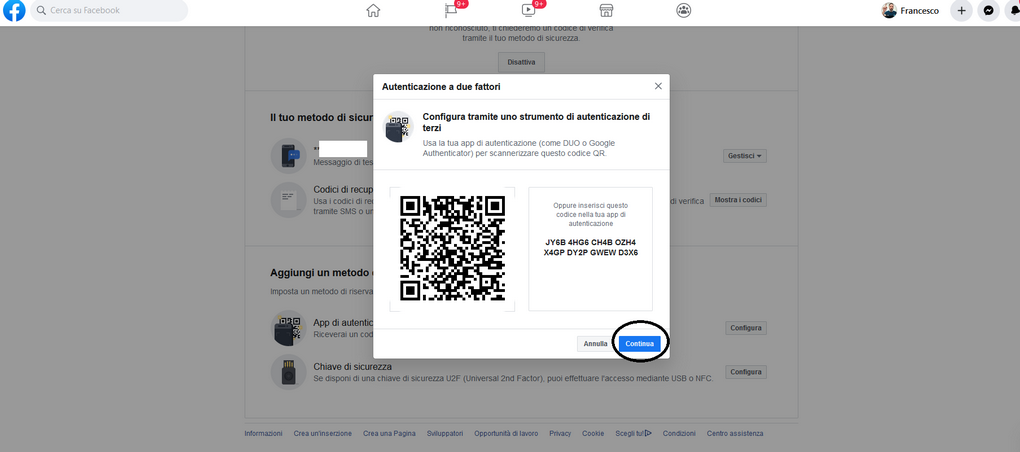The height and width of the screenshot is (452, 1020).
Task: Open the Gestisci dropdown
Action: pos(745,156)
